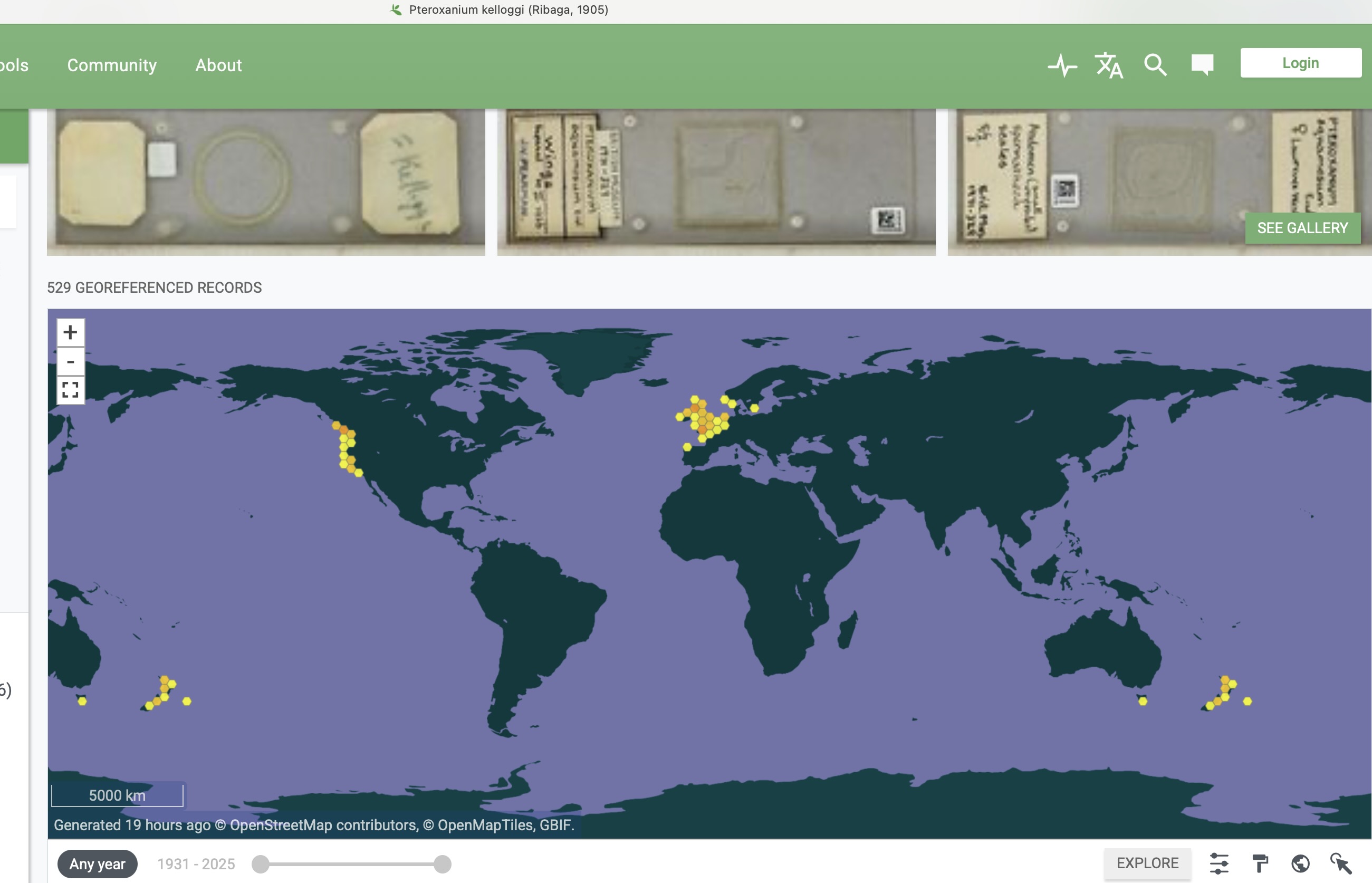This screenshot has height=883, width=1372.
Task: Open the map filter sliders icon
Action: [1219, 863]
